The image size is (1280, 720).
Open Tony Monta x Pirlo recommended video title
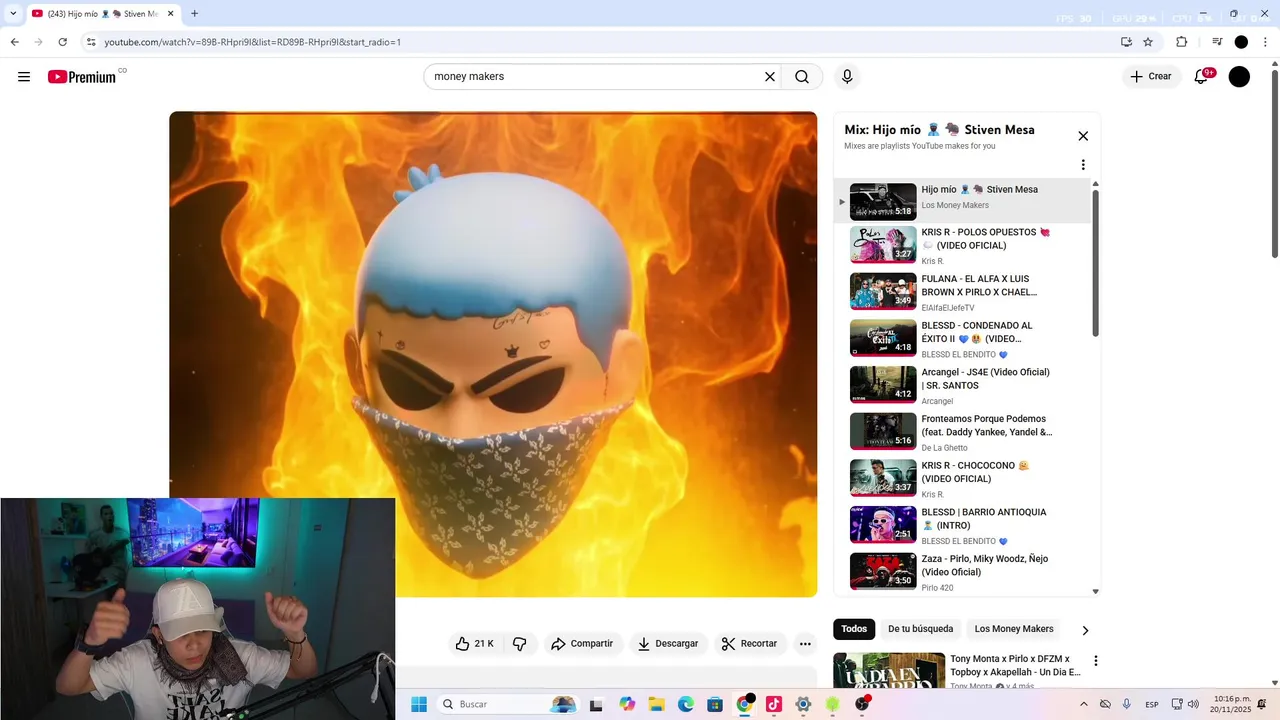pyautogui.click(x=1015, y=666)
